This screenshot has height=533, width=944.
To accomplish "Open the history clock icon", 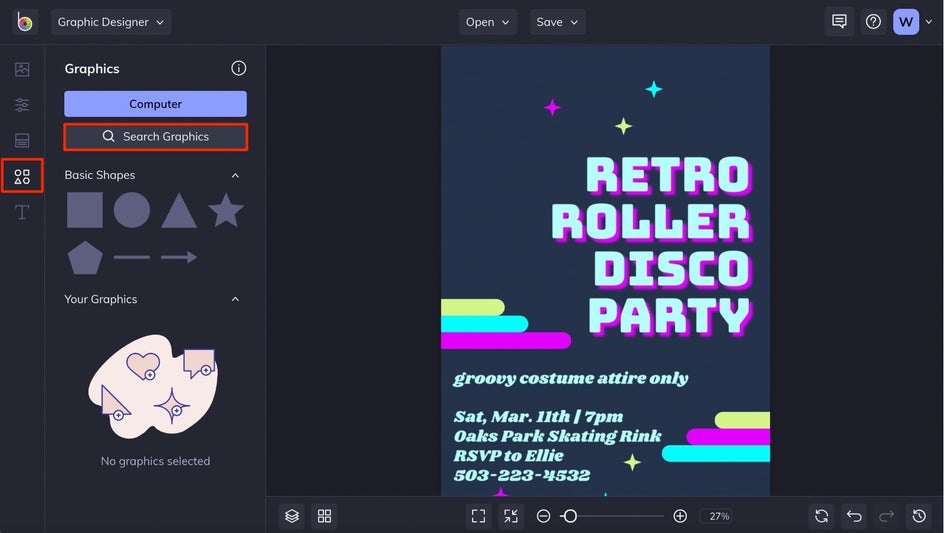I will tap(919, 516).
